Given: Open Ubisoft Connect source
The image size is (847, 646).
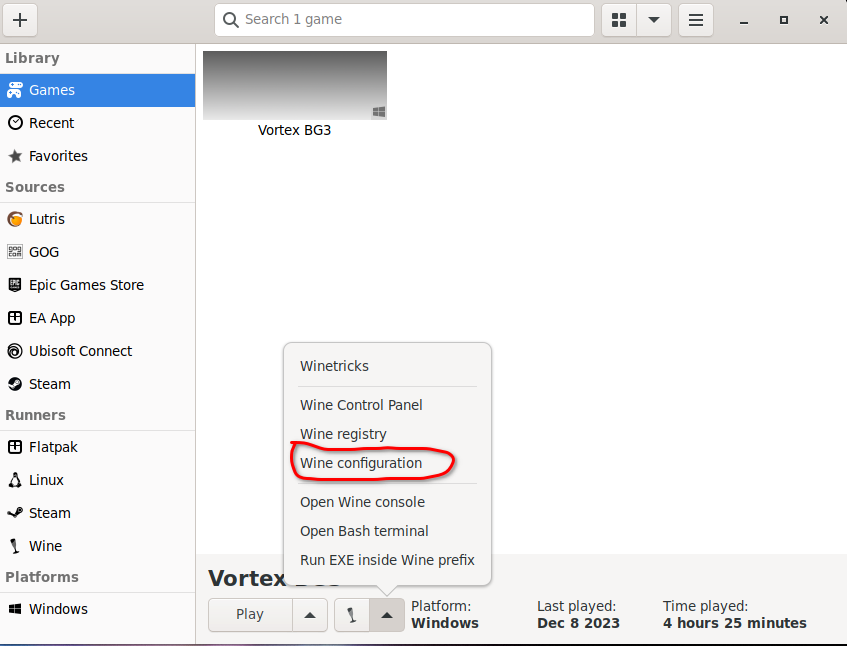Looking at the screenshot, I should tap(97, 351).
